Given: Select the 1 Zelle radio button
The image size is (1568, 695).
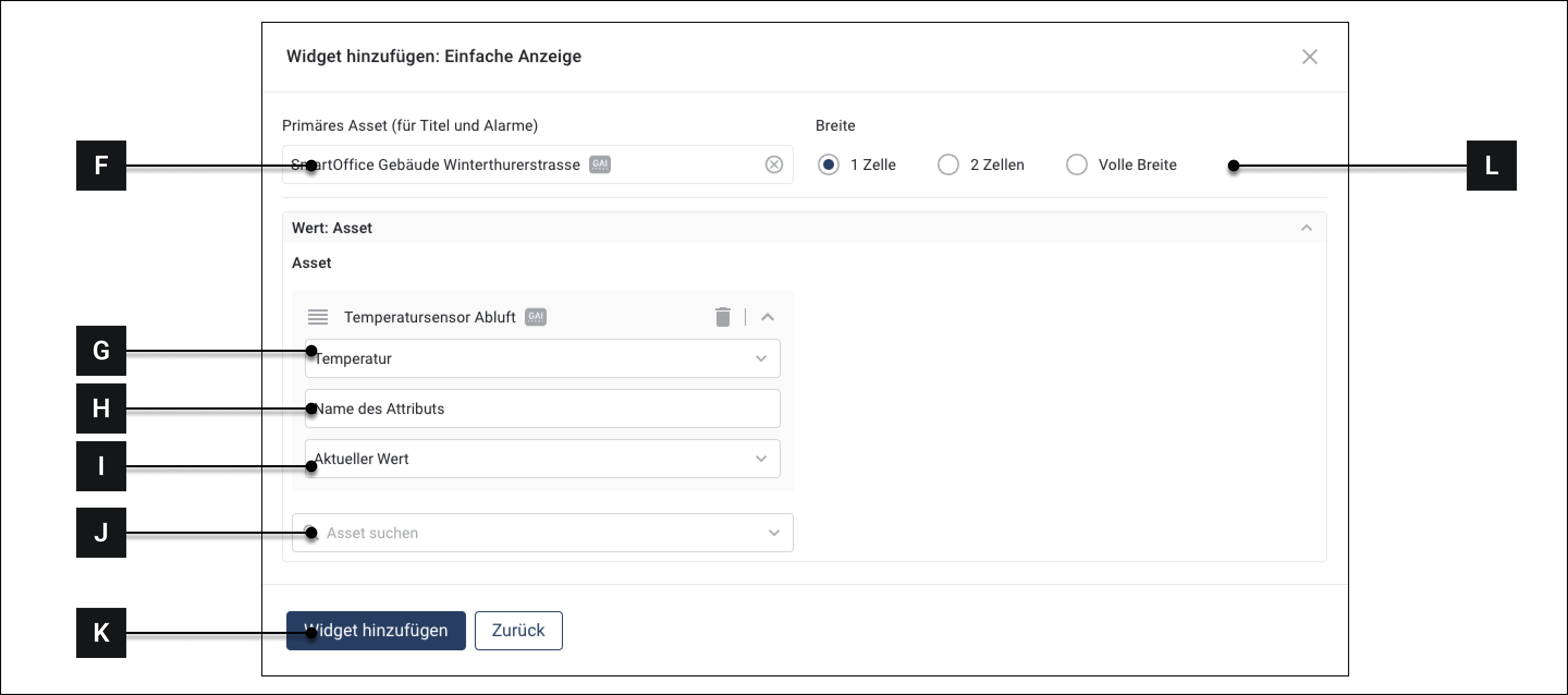Looking at the screenshot, I should pyautogui.click(x=828, y=164).
